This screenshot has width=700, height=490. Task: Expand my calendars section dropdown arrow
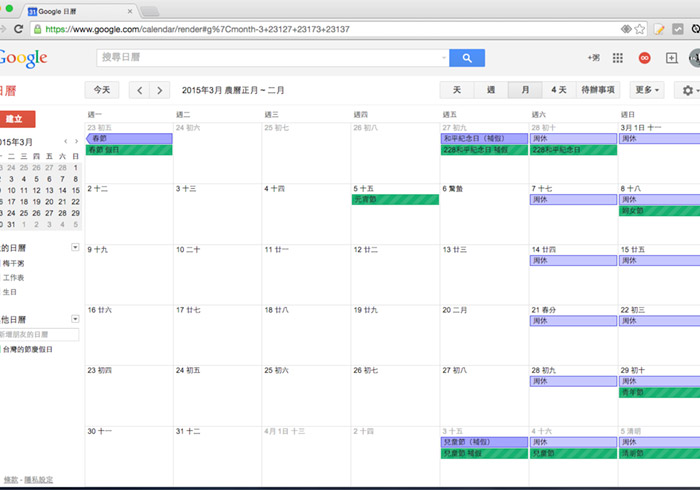tap(75, 247)
